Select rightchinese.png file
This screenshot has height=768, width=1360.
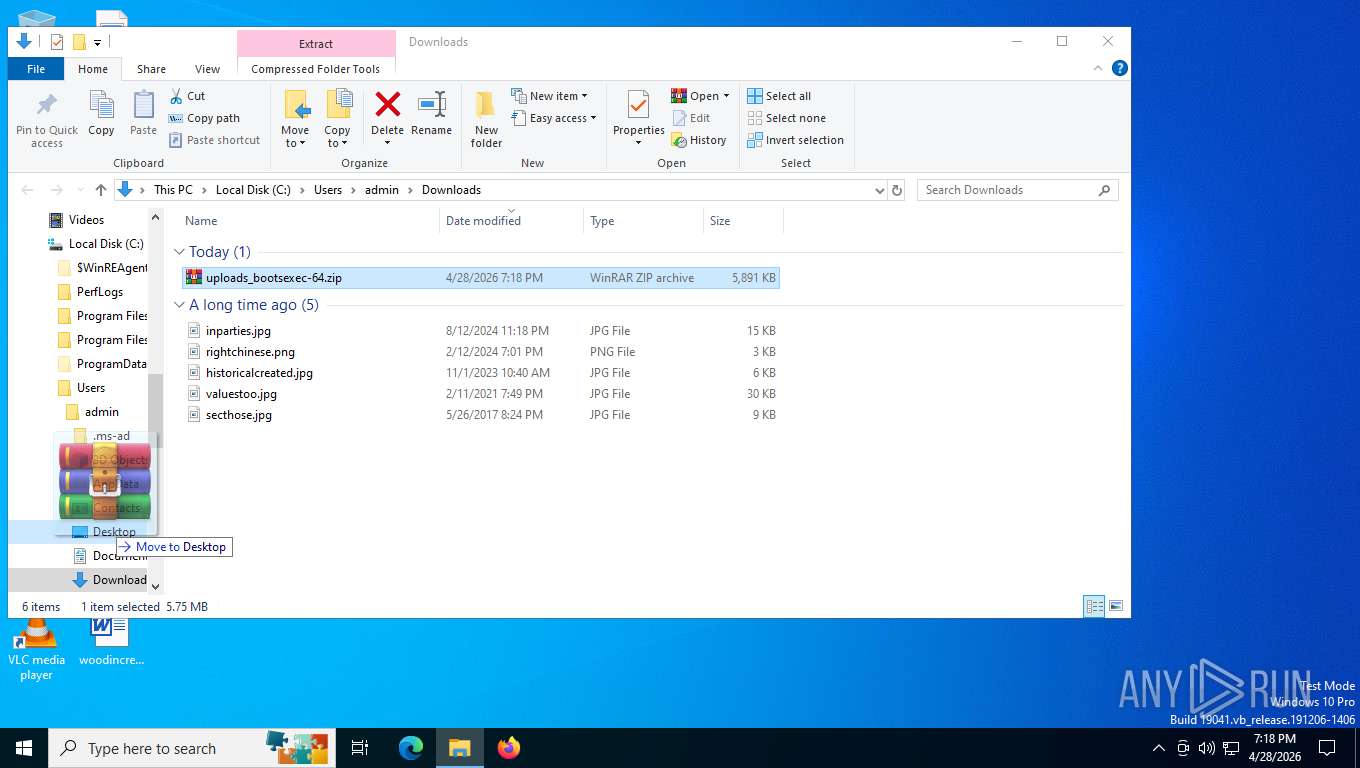point(481,352)
